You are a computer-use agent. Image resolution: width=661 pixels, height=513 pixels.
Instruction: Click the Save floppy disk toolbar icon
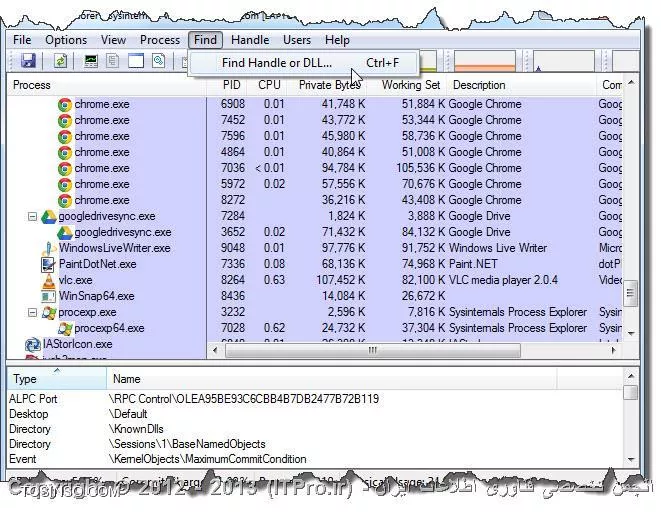tap(28, 61)
